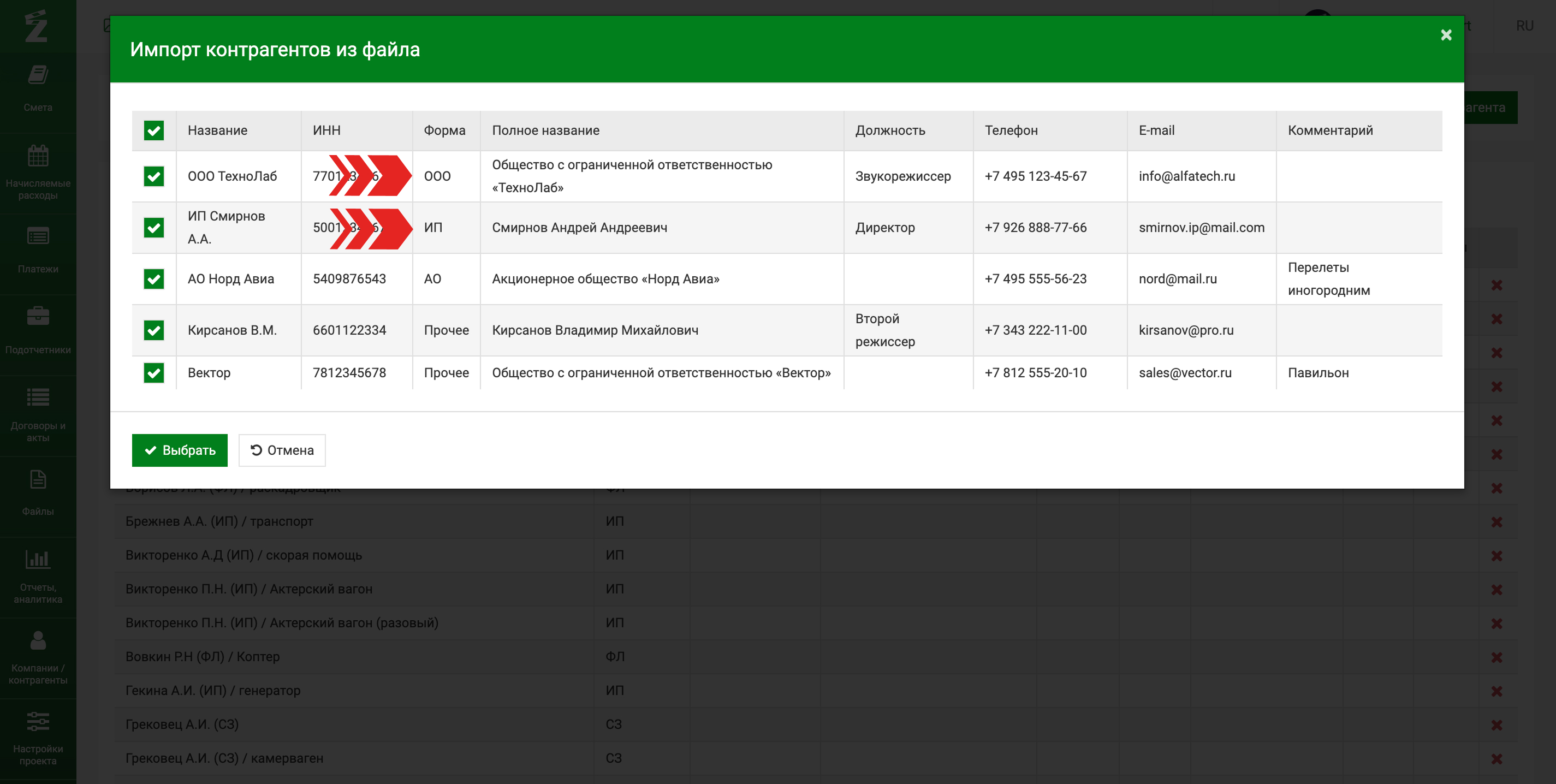Click the phone +7 926 888-77-66
The width and height of the screenshot is (1556, 784).
1035,228
